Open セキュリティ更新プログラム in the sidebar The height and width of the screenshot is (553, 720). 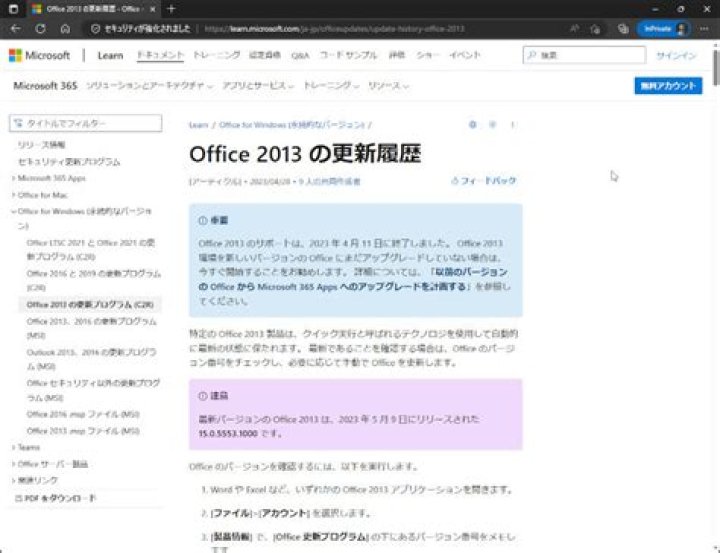point(69,162)
